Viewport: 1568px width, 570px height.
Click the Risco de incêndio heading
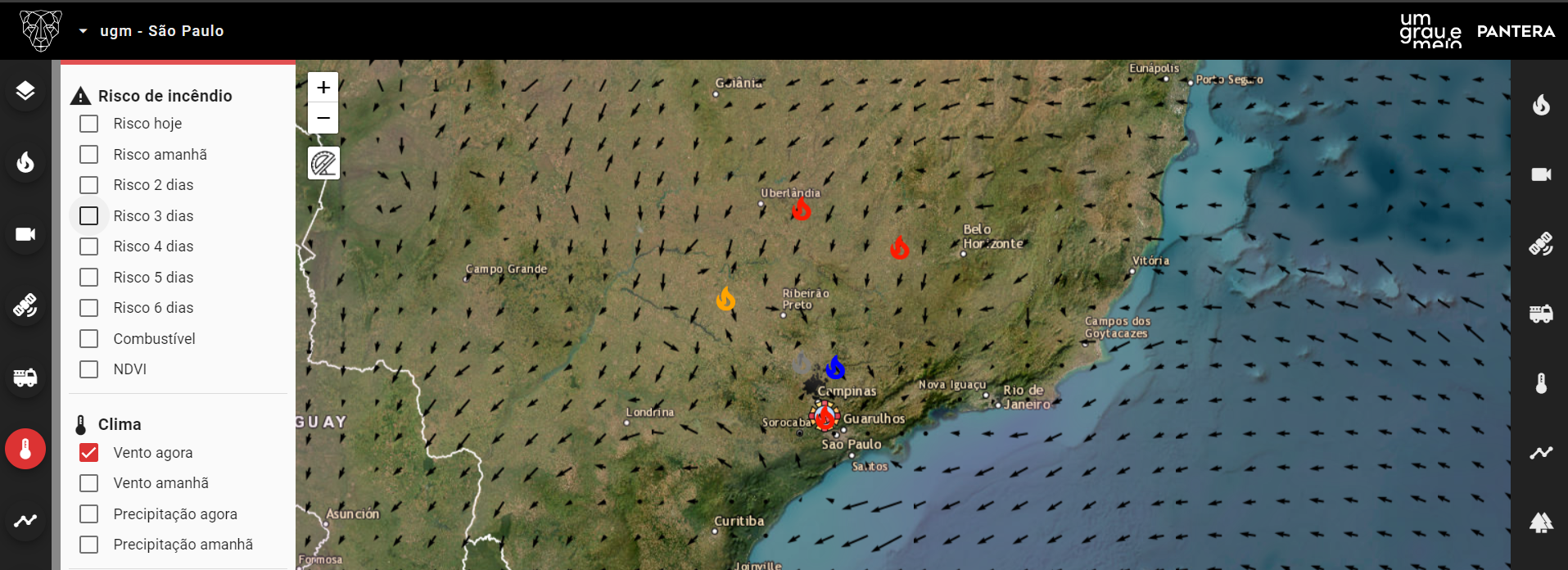click(x=165, y=96)
